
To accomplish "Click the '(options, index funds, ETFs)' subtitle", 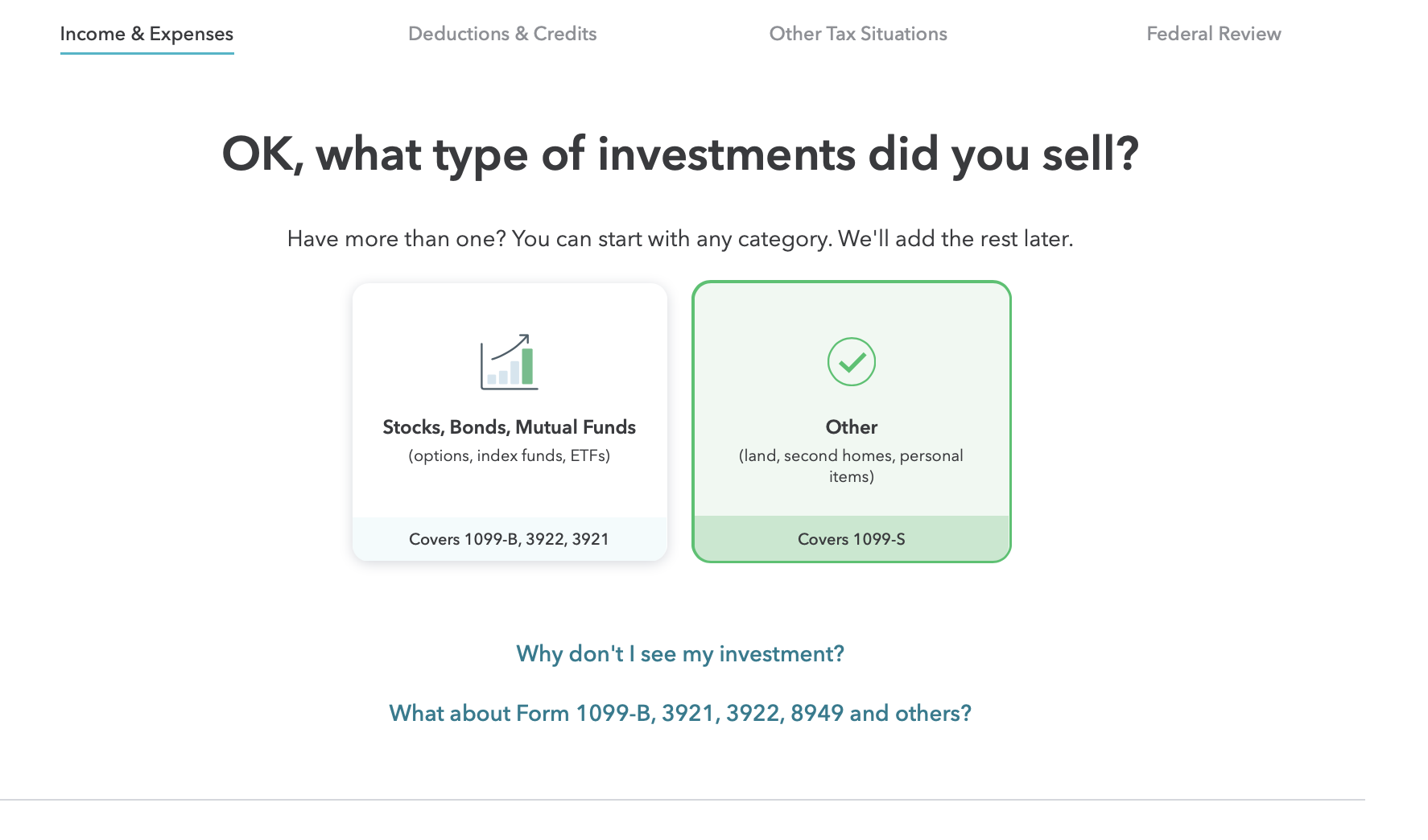I will click(509, 455).
